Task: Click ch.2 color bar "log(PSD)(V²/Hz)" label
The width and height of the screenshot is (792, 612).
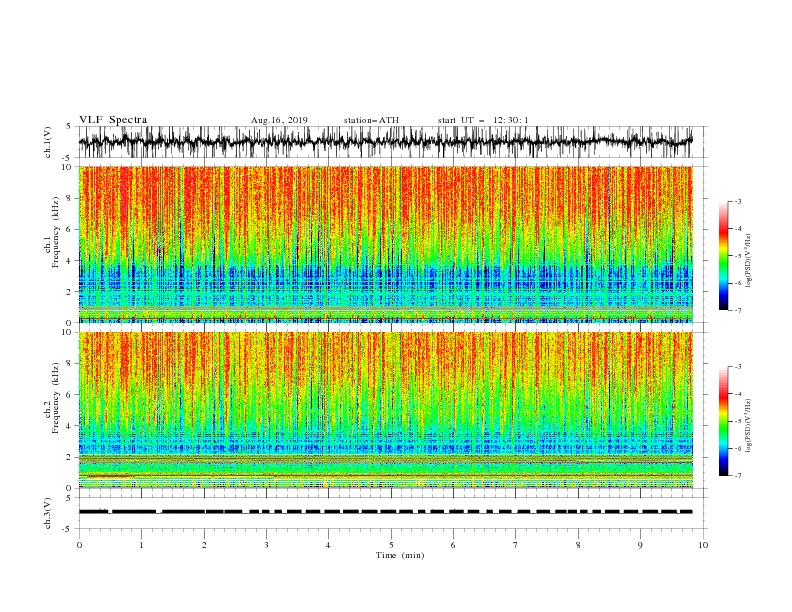Action: [x=749, y=425]
